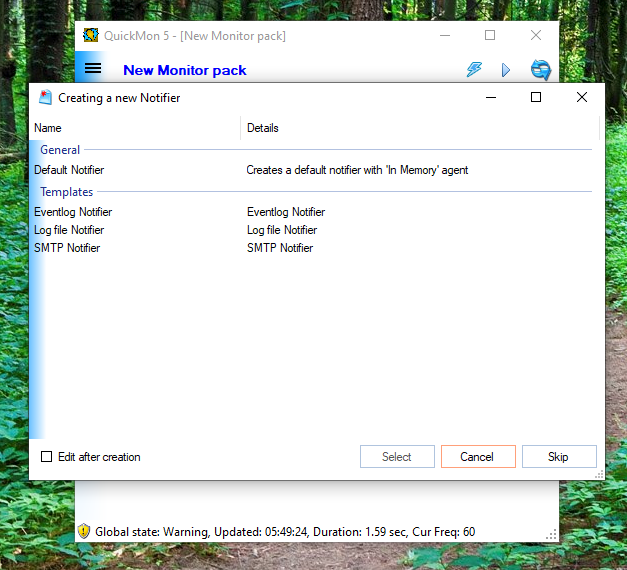Click the lightning bolt refresh icon
The height and width of the screenshot is (570, 627).
coord(474,70)
